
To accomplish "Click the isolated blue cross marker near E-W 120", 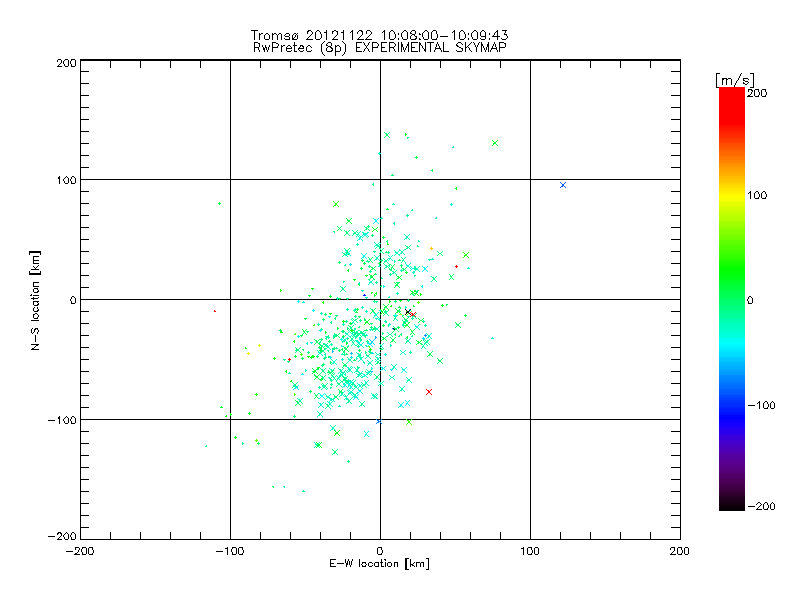I will click(563, 185).
